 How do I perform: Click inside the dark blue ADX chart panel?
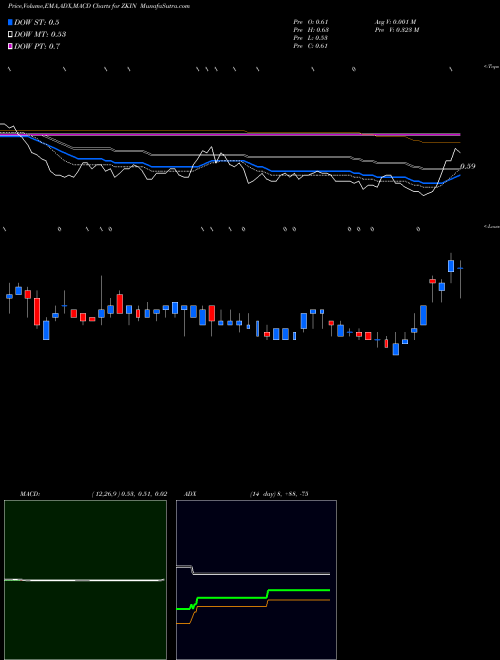(x=256, y=580)
